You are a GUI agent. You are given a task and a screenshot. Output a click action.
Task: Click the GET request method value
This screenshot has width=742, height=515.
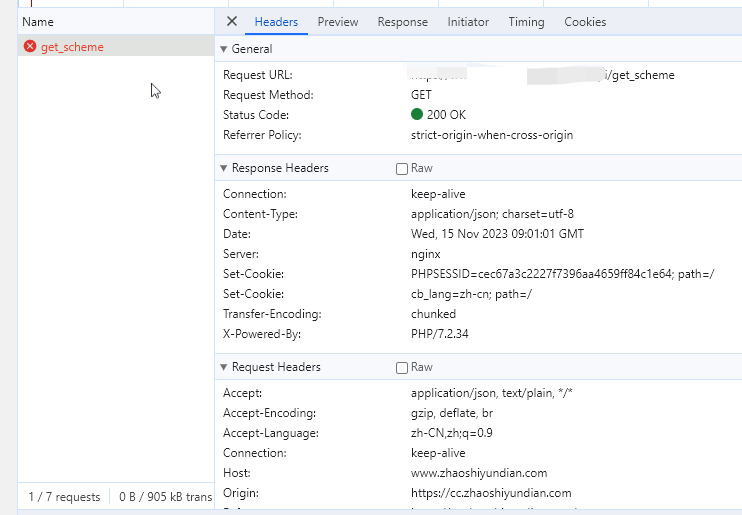coord(421,95)
